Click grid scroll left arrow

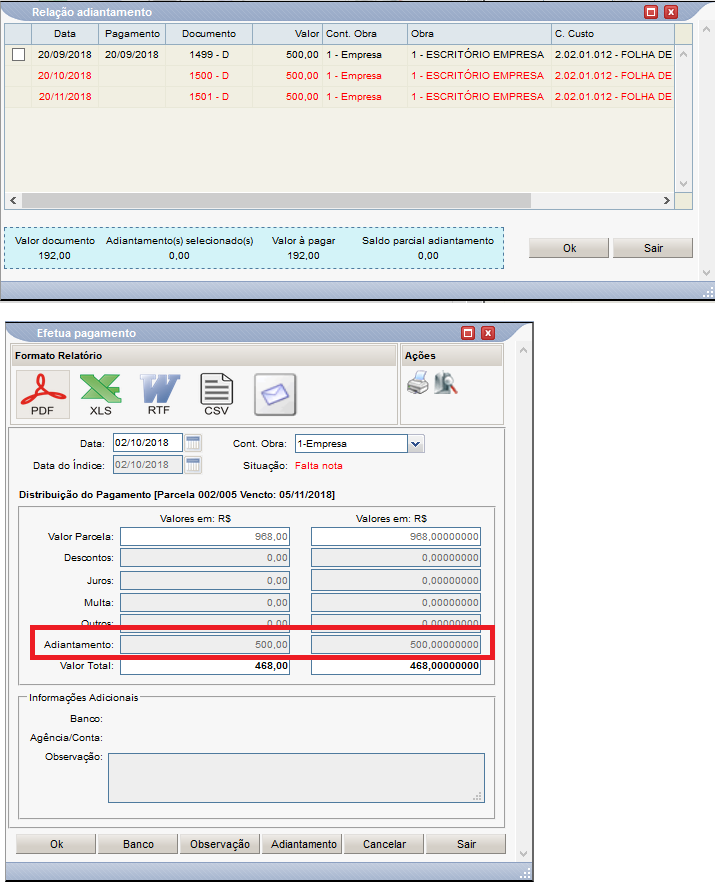tap(13, 200)
